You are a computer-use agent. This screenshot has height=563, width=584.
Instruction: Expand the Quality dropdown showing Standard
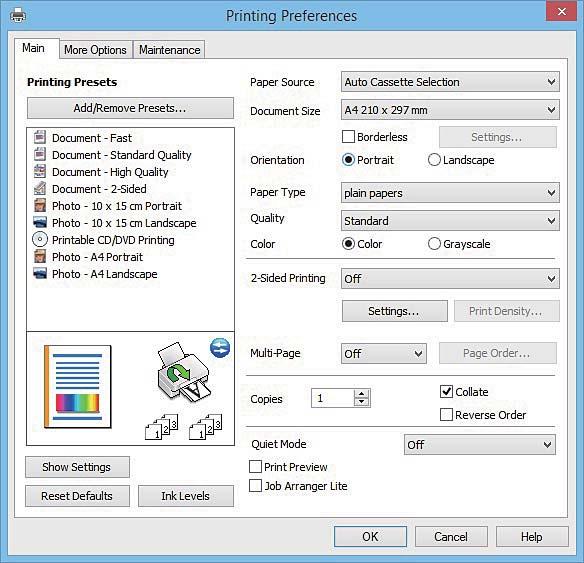(x=450, y=220)
